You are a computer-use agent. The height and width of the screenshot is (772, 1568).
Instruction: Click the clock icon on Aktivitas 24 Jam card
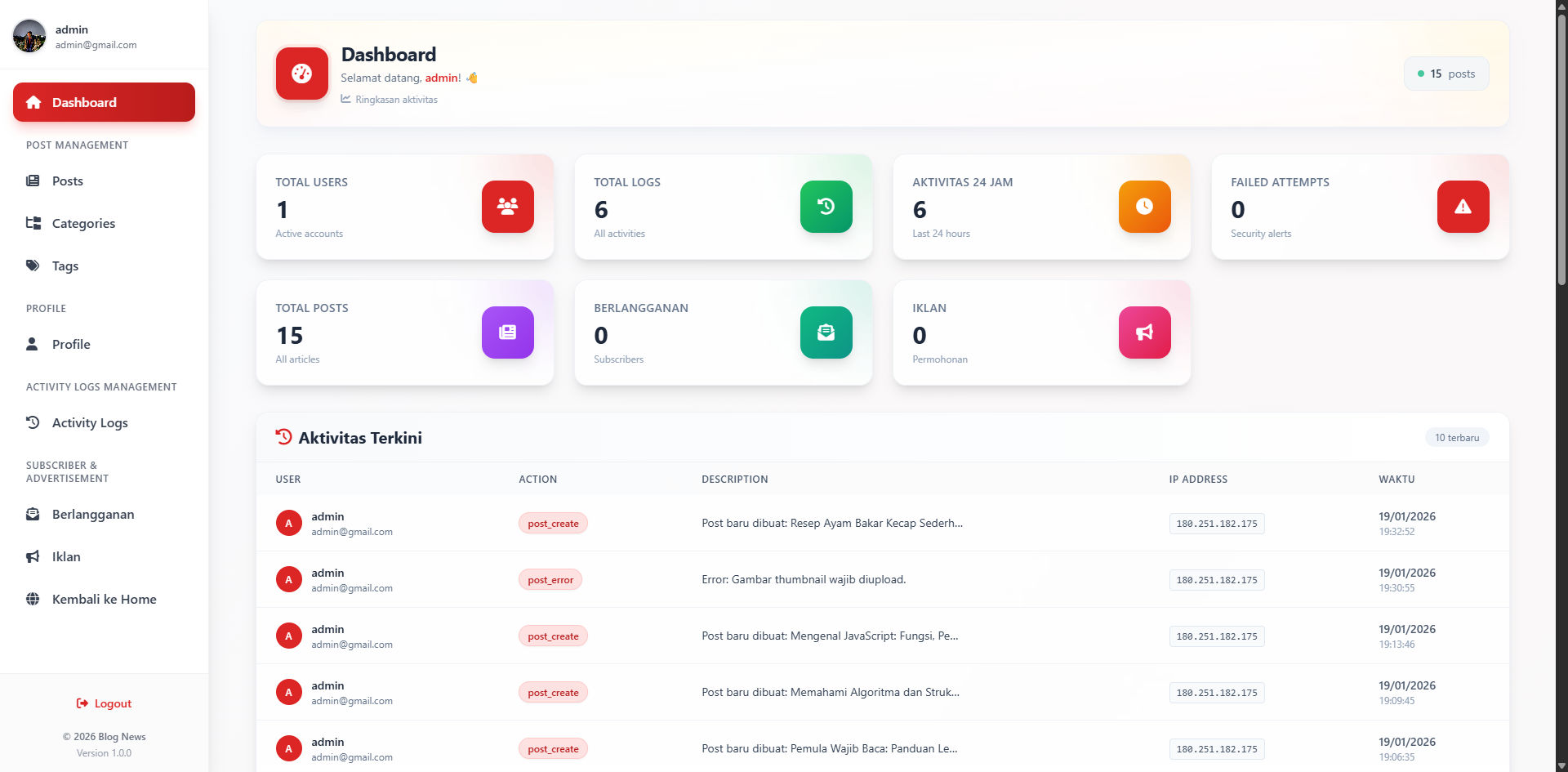click(1143, 207)
